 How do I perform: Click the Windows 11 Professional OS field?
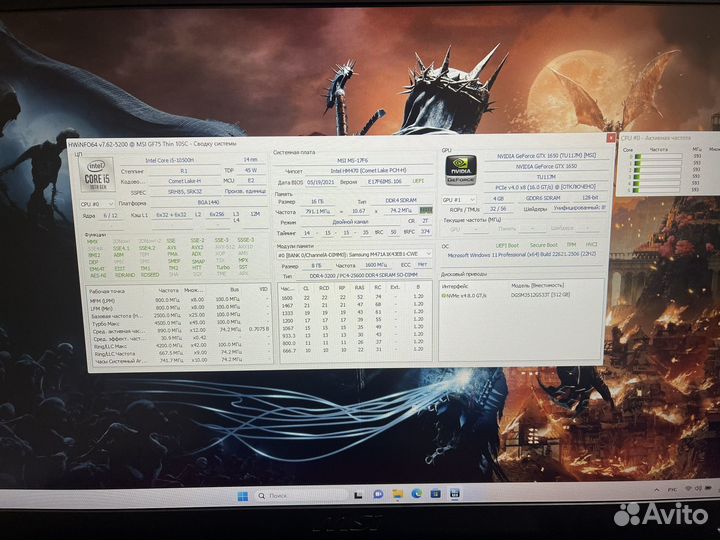click(x=522, y=254)
